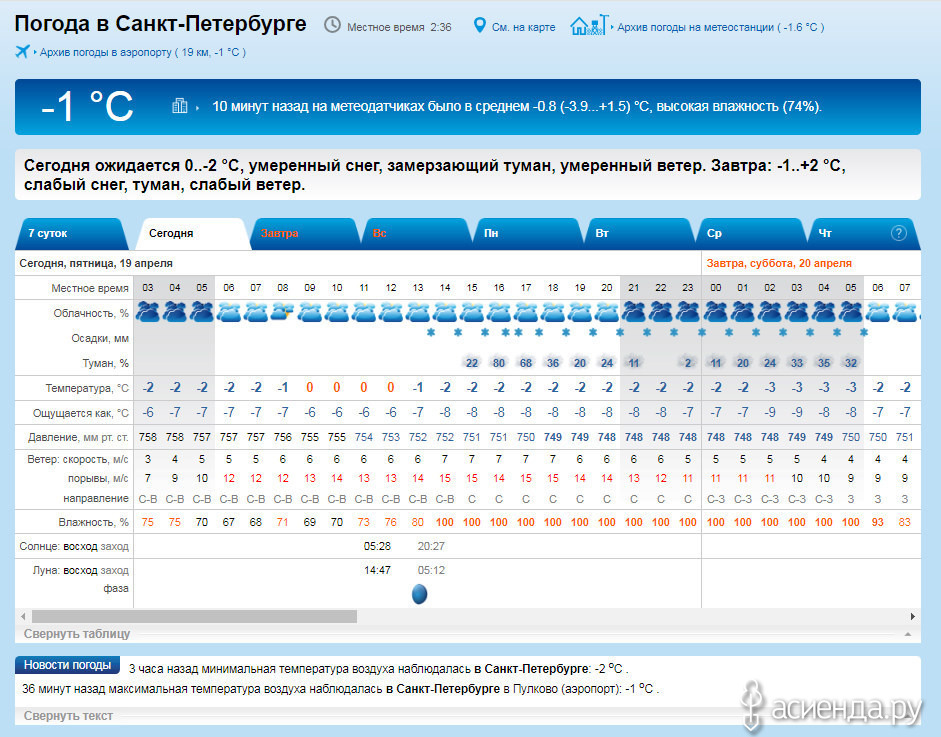Open the 'Чт' tab
Viewport: 941px width, 737px height.
coord(862,233)
